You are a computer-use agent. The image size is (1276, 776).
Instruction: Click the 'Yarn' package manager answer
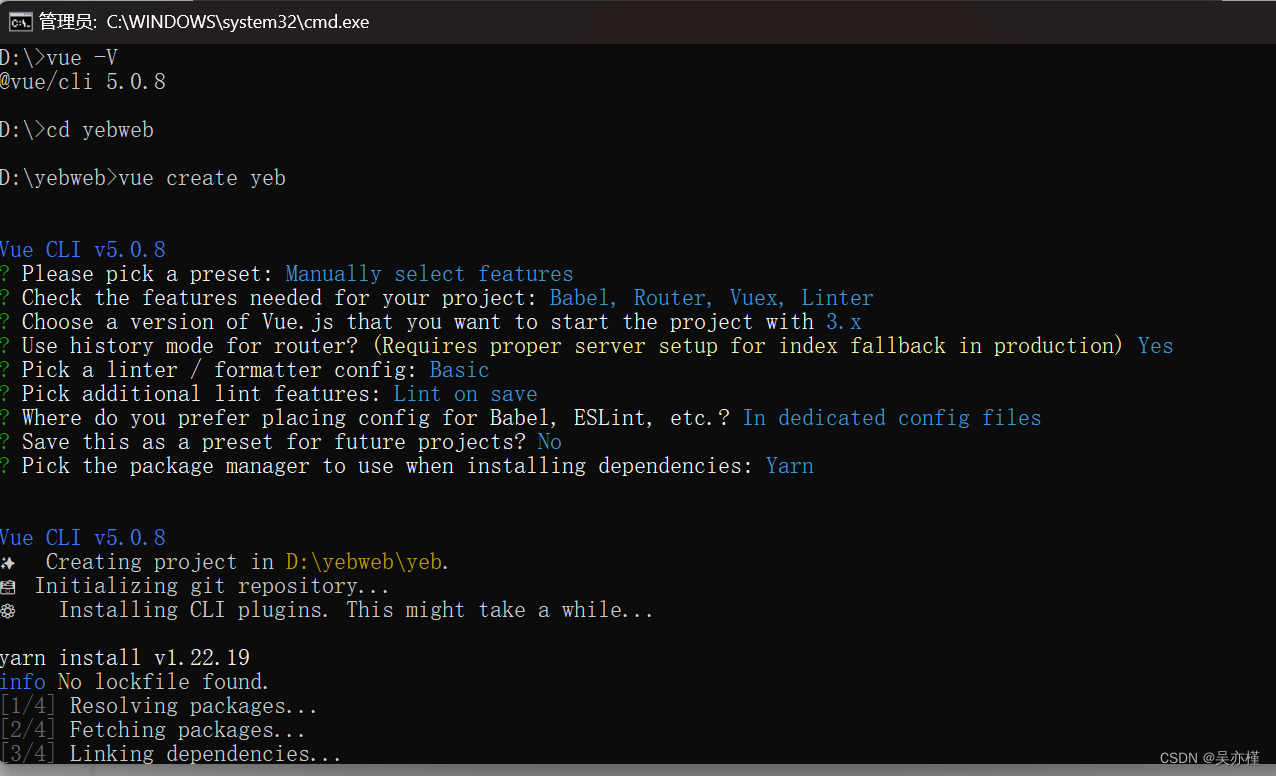coord(790,466)
